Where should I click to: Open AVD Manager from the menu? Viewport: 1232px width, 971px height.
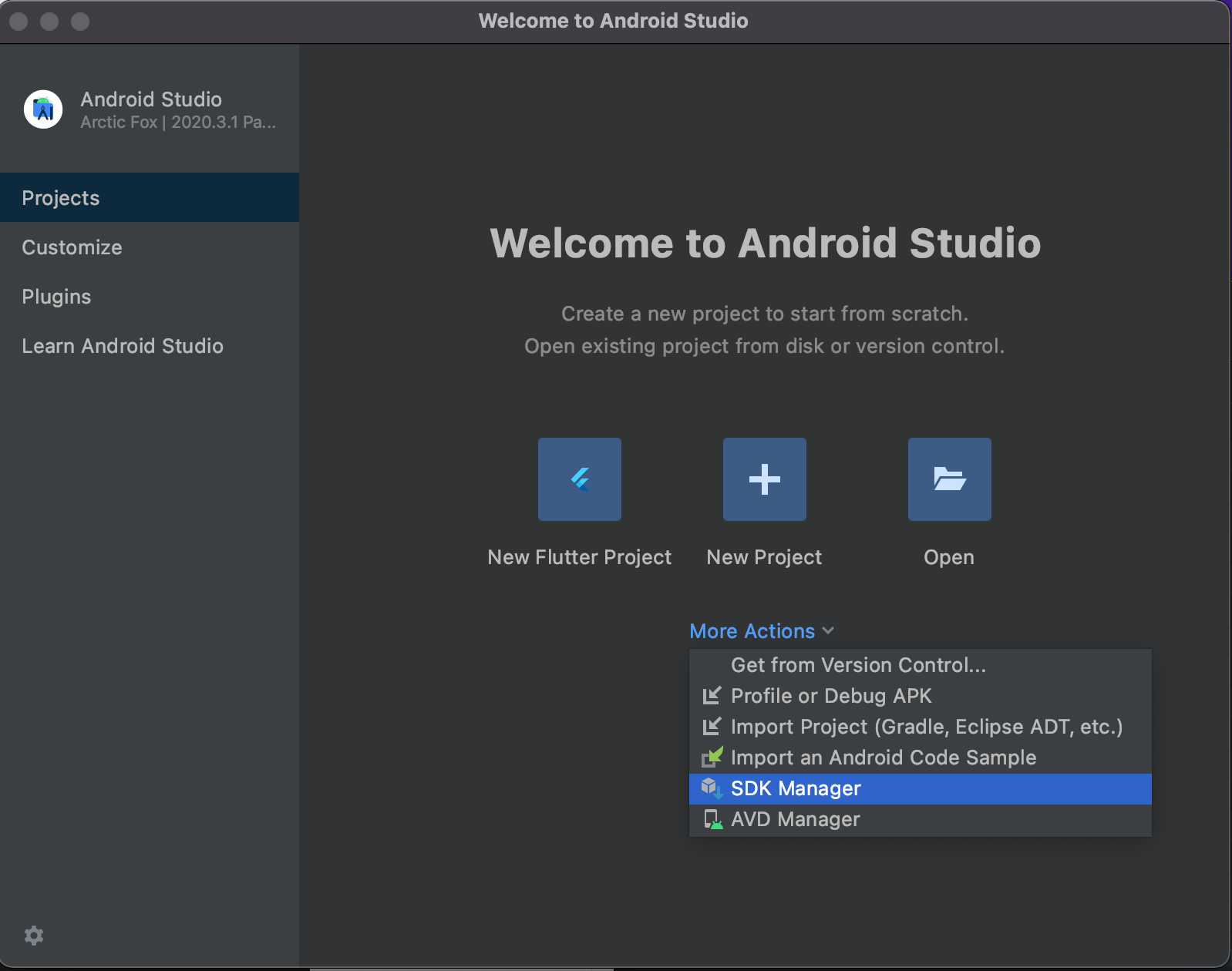tap(921, 819)
